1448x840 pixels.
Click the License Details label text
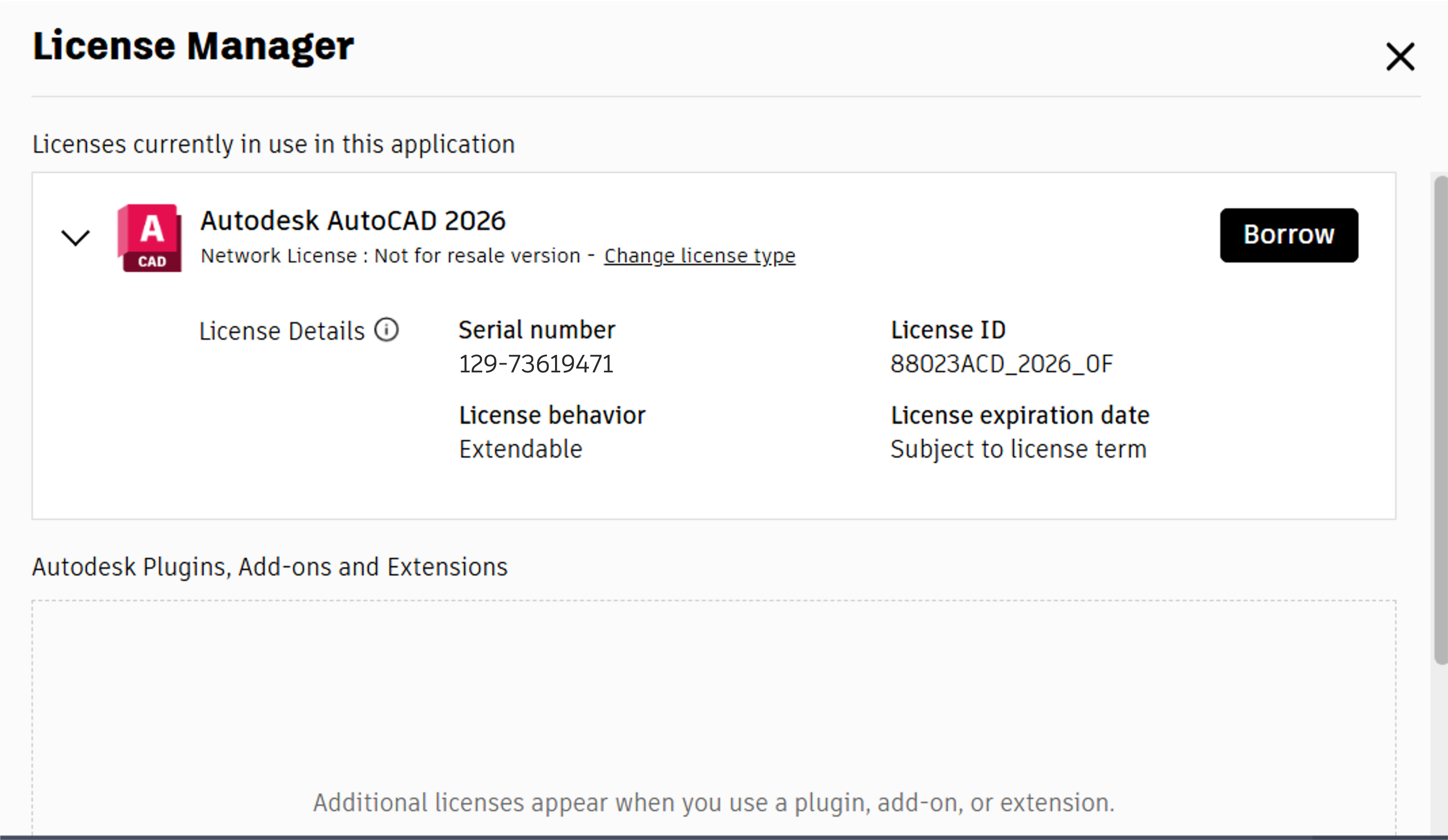(281, 331)
